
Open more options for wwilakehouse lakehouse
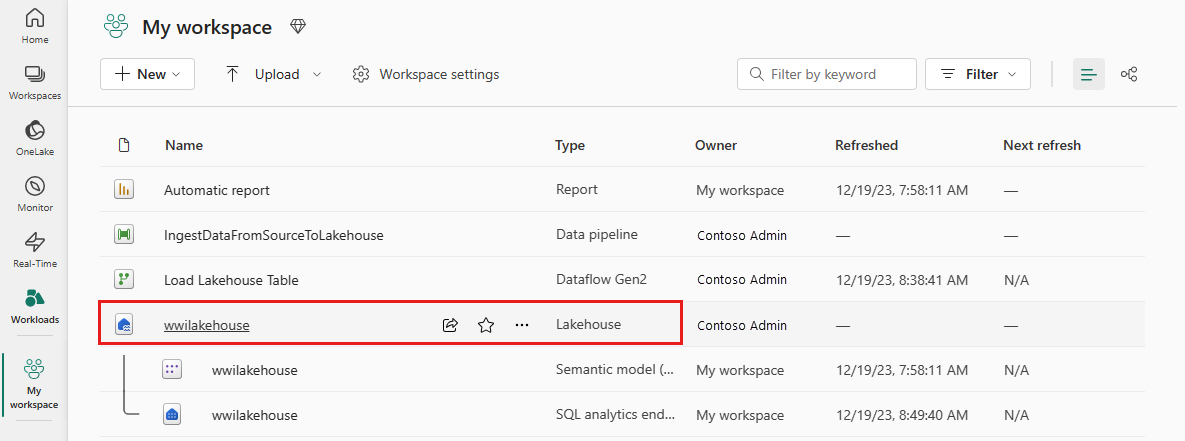coord(521,325)
